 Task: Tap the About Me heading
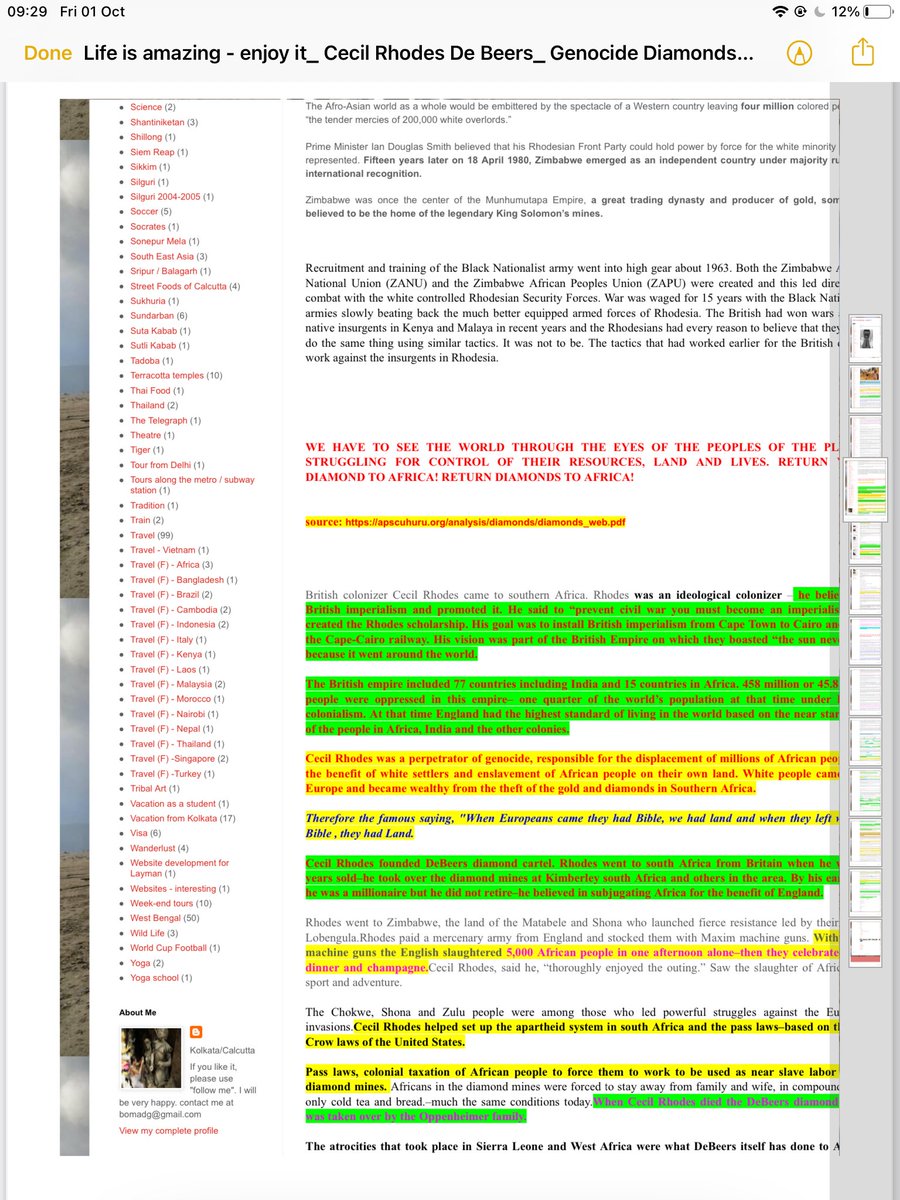pos(137,1013)
